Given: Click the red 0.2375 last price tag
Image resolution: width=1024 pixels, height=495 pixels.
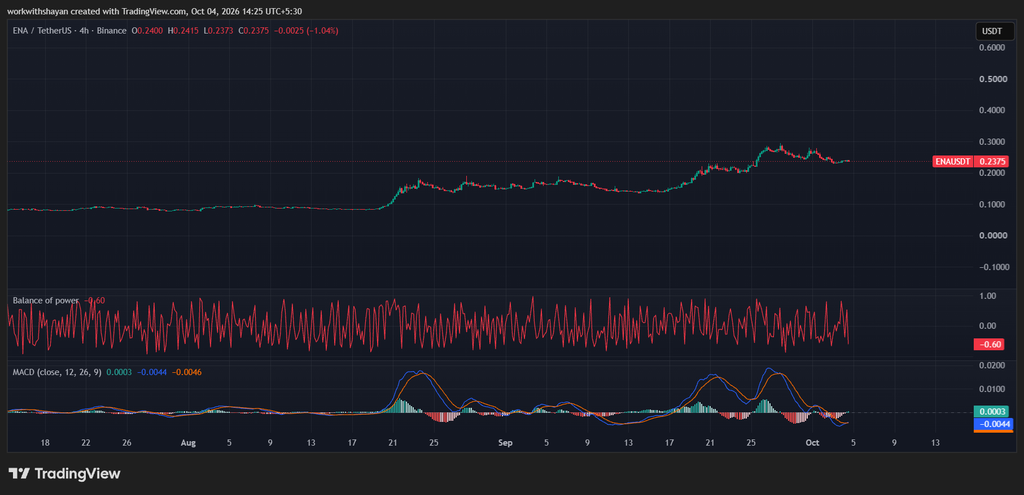Looking at the screenshot, I should (993, 161).
